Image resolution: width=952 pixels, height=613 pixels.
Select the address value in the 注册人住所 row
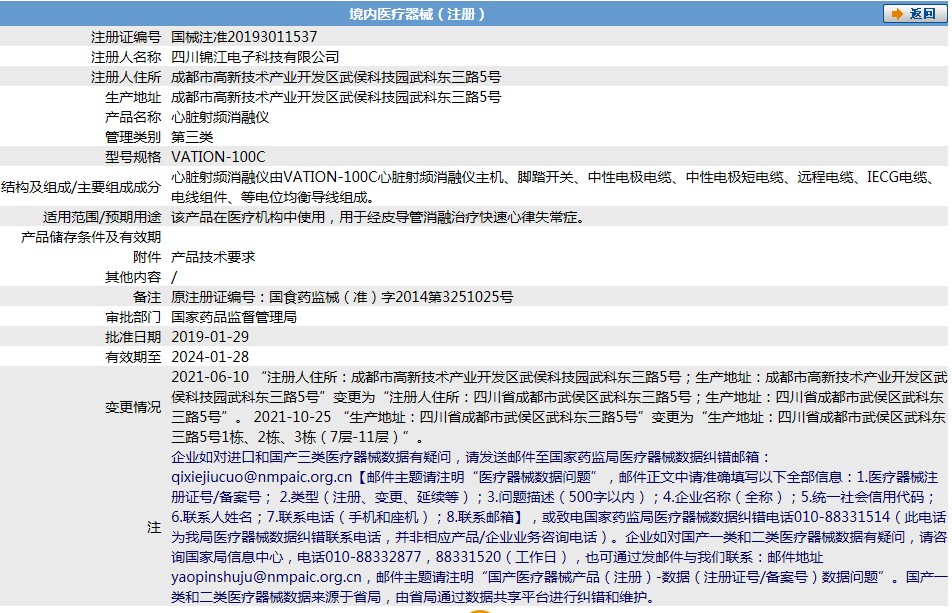tap(336, 77)
